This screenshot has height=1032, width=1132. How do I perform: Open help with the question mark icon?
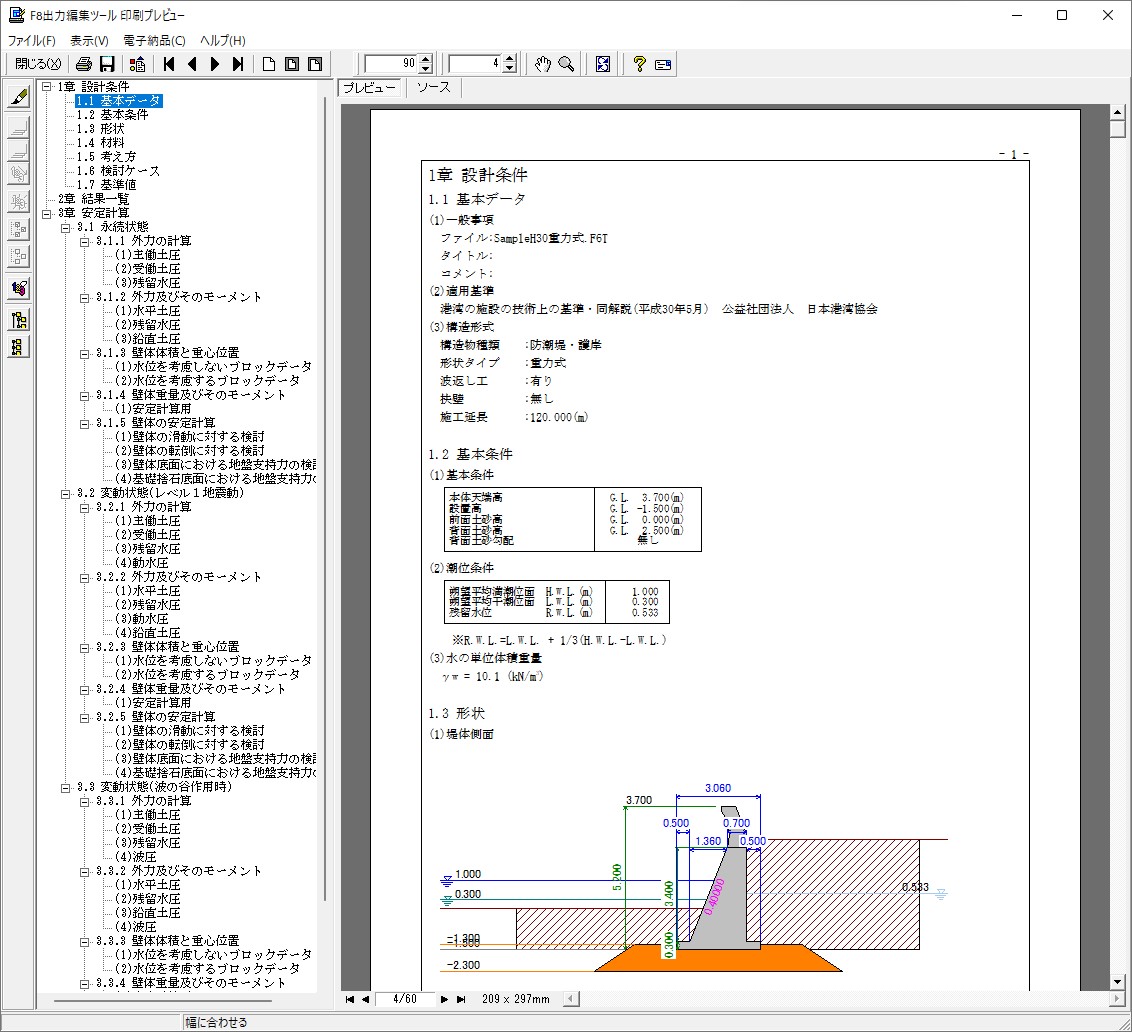click(639, 64)
